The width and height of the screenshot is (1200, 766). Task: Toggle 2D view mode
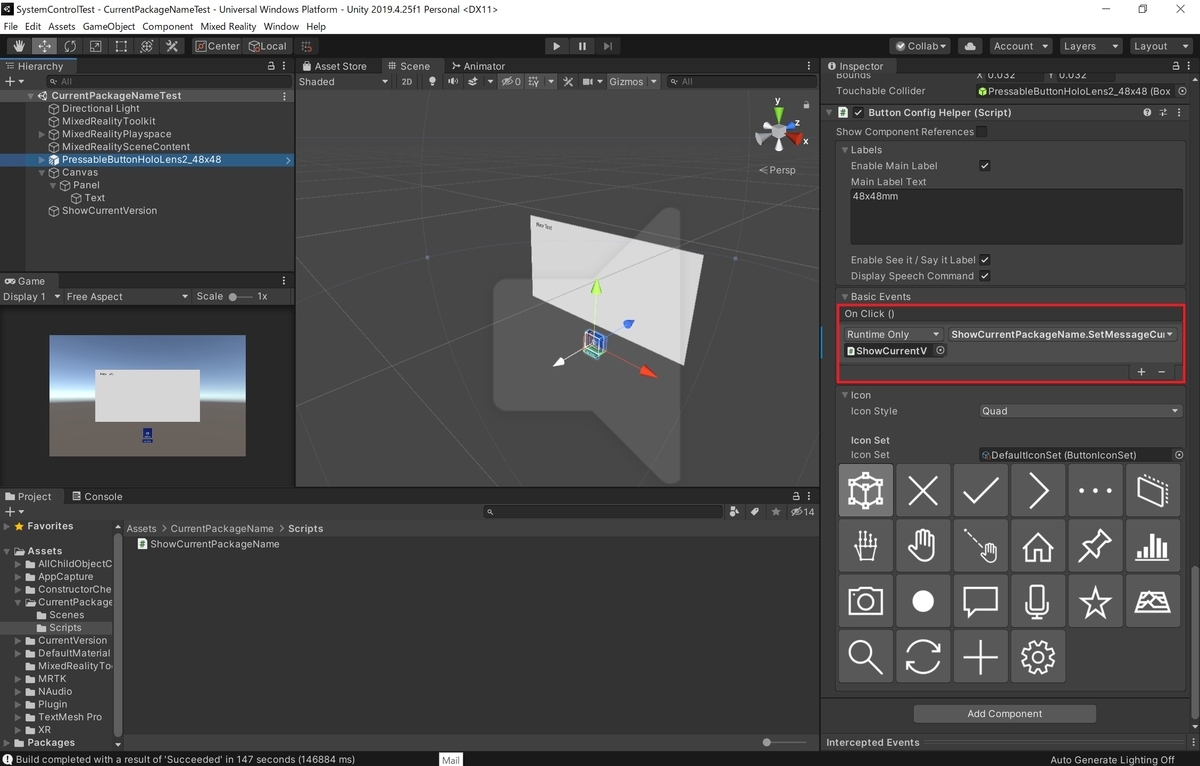pos(407,82)
